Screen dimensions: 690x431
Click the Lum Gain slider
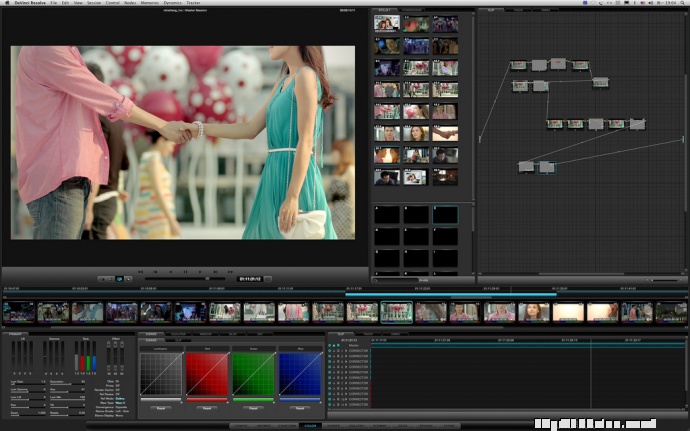(28, 384)
